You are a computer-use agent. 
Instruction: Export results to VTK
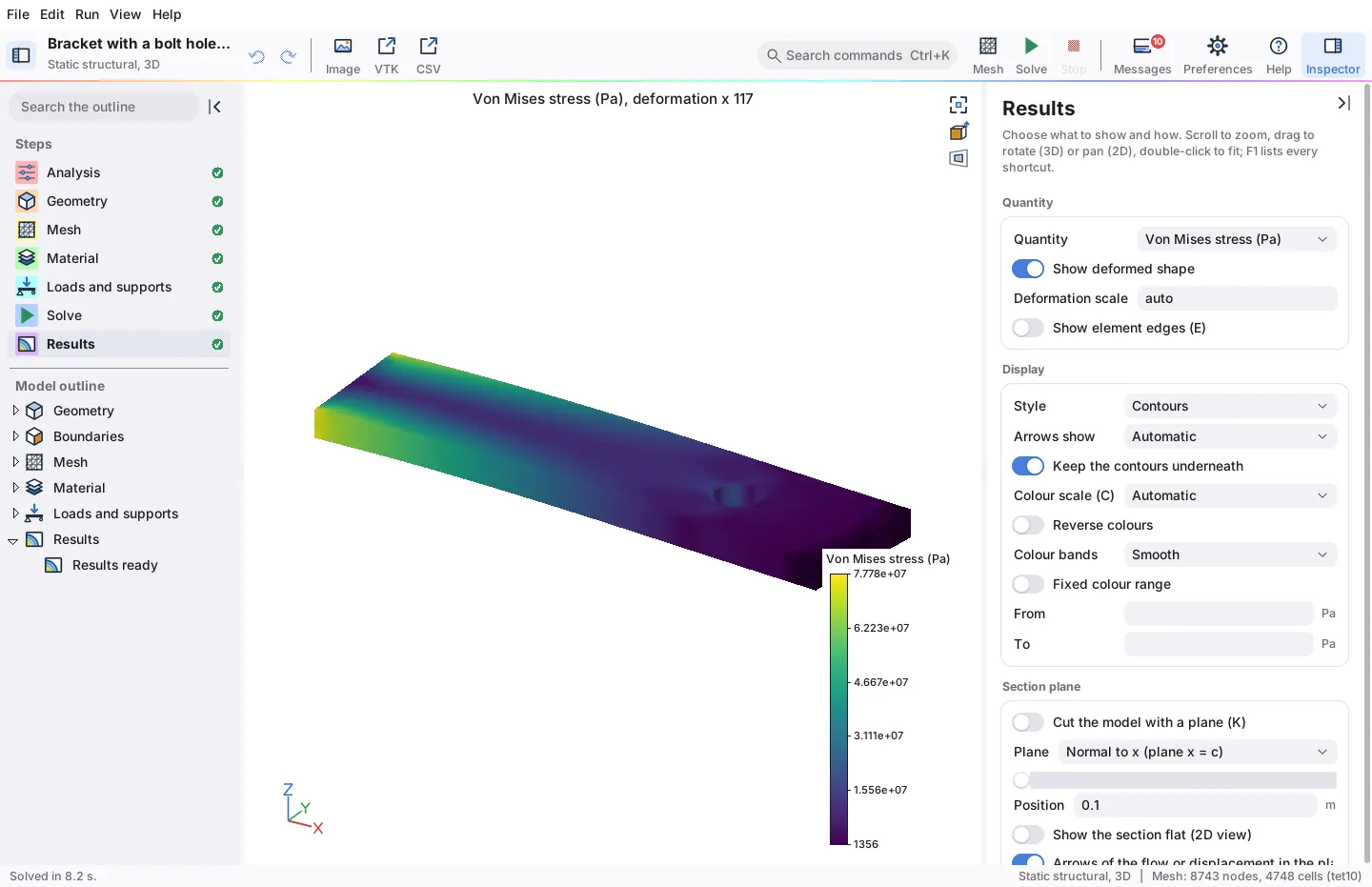click(x=387, y=55)
